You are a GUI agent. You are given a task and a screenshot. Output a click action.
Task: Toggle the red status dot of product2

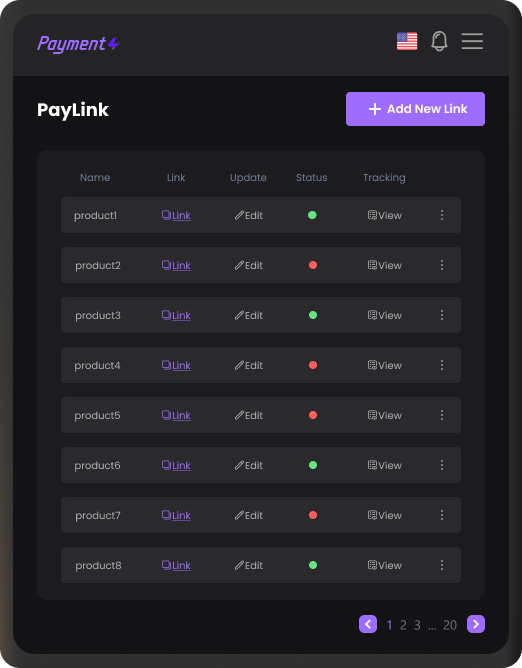pyautogui.click(x=313, y=265)
